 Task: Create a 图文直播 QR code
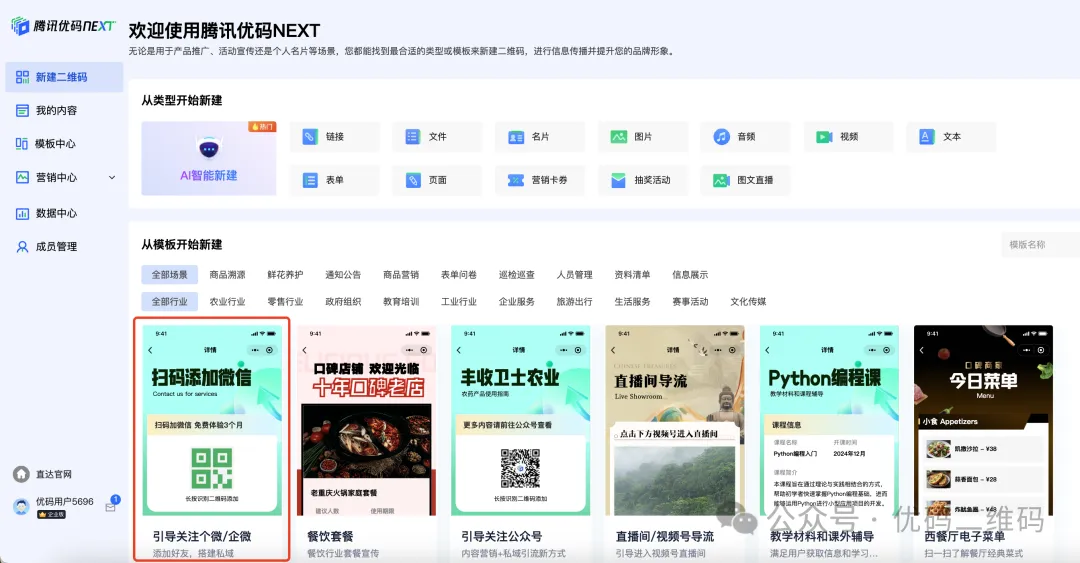coord(746,180)
